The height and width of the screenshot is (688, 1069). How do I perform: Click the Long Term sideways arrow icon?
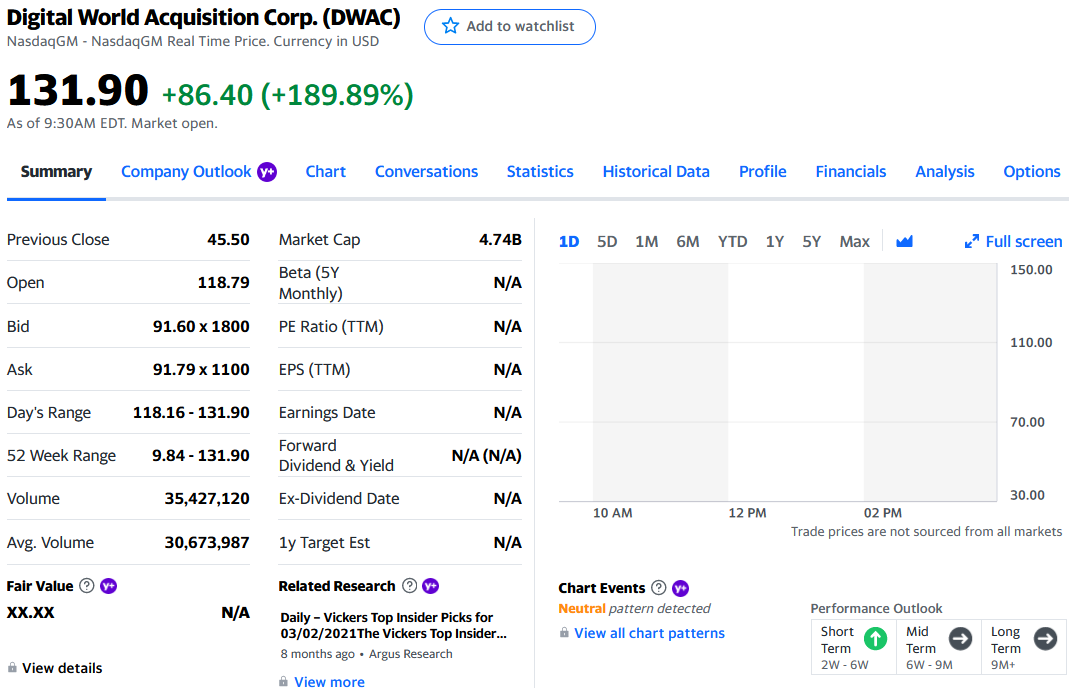coord(1045,639)
